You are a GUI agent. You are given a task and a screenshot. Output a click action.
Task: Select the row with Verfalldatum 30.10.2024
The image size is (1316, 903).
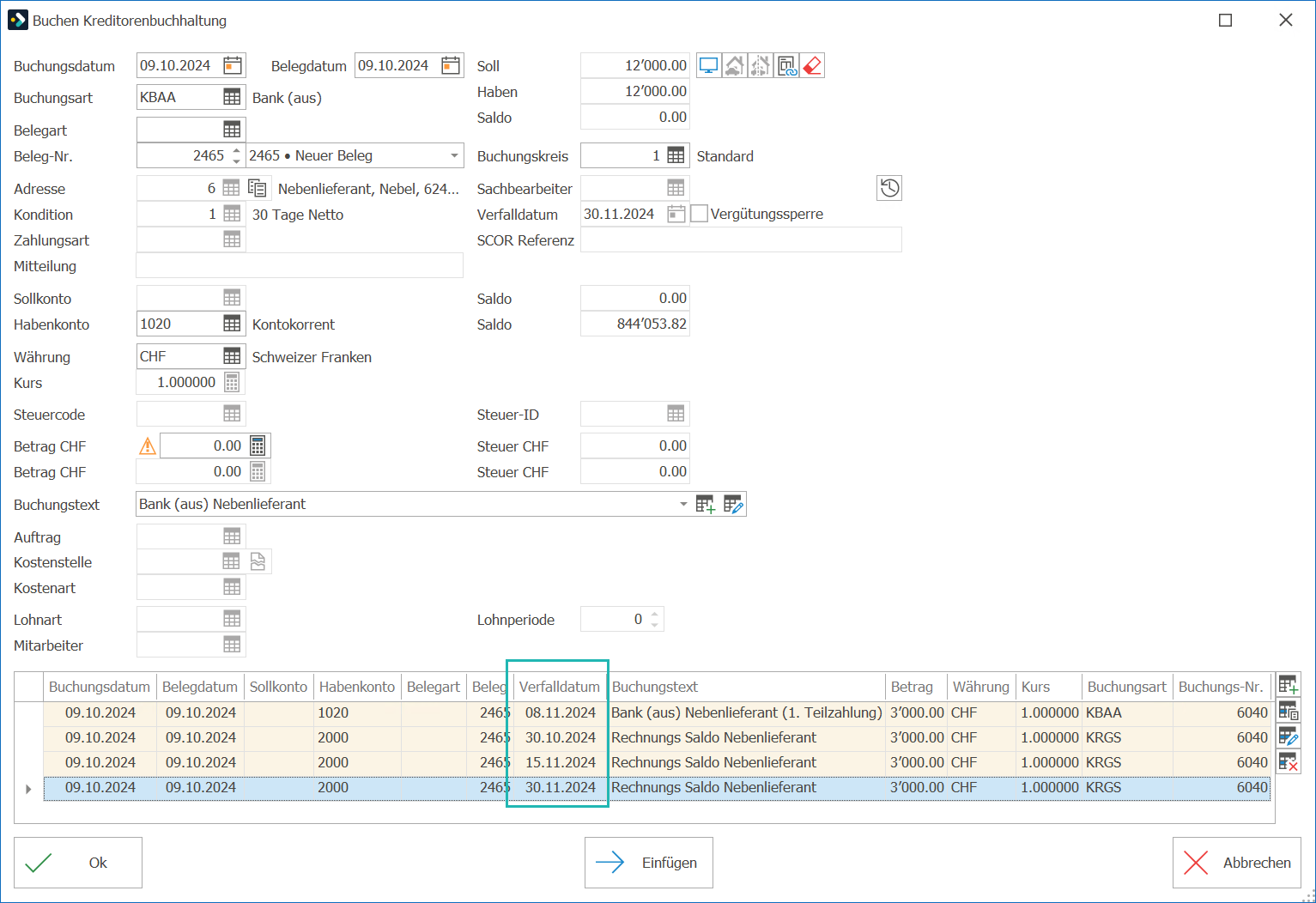coord(658,737)
